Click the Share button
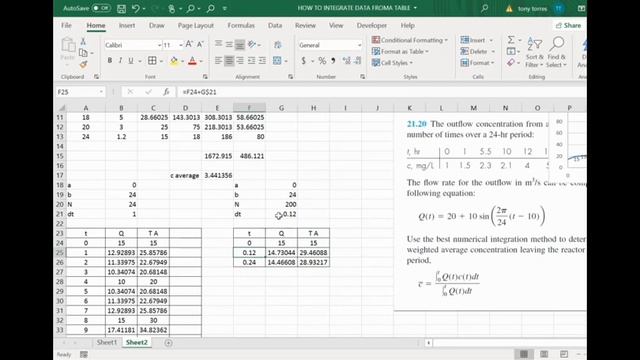Image resolution: width=640 pixels, height=360 pixels. (x=568, y=25)
